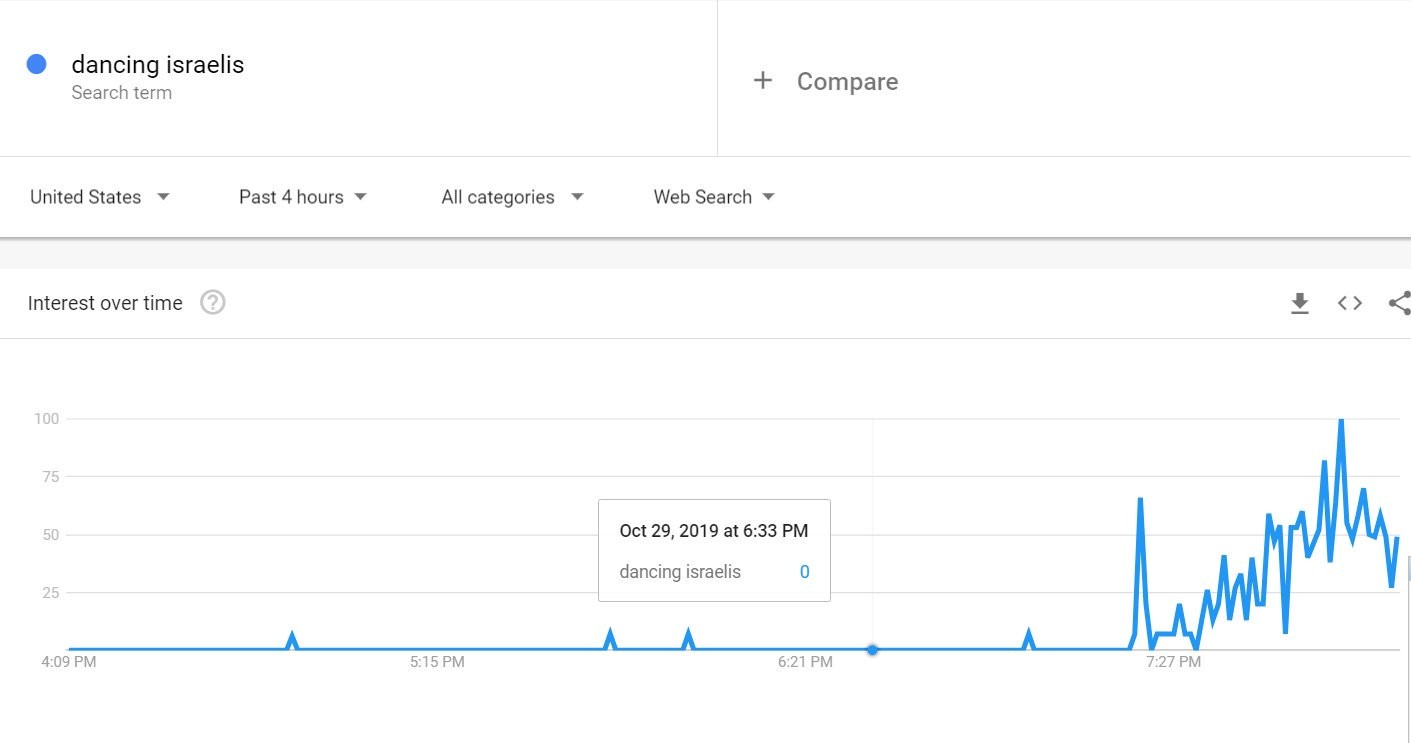Screen dimensions: 1411x743
Task: Expand the Past 4 hours time range dropdown
Action: [x=303, y=197]
